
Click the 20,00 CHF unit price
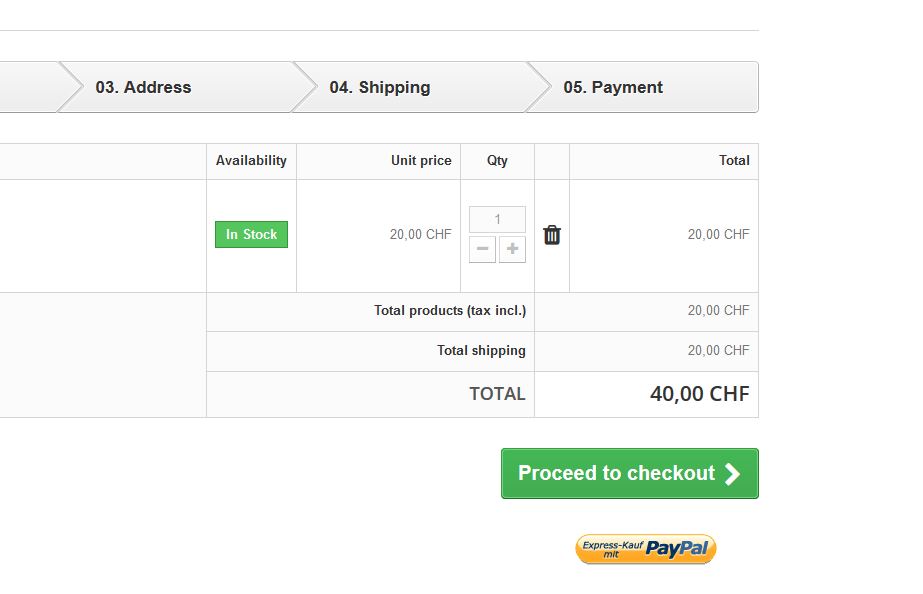tap(420, 235)
